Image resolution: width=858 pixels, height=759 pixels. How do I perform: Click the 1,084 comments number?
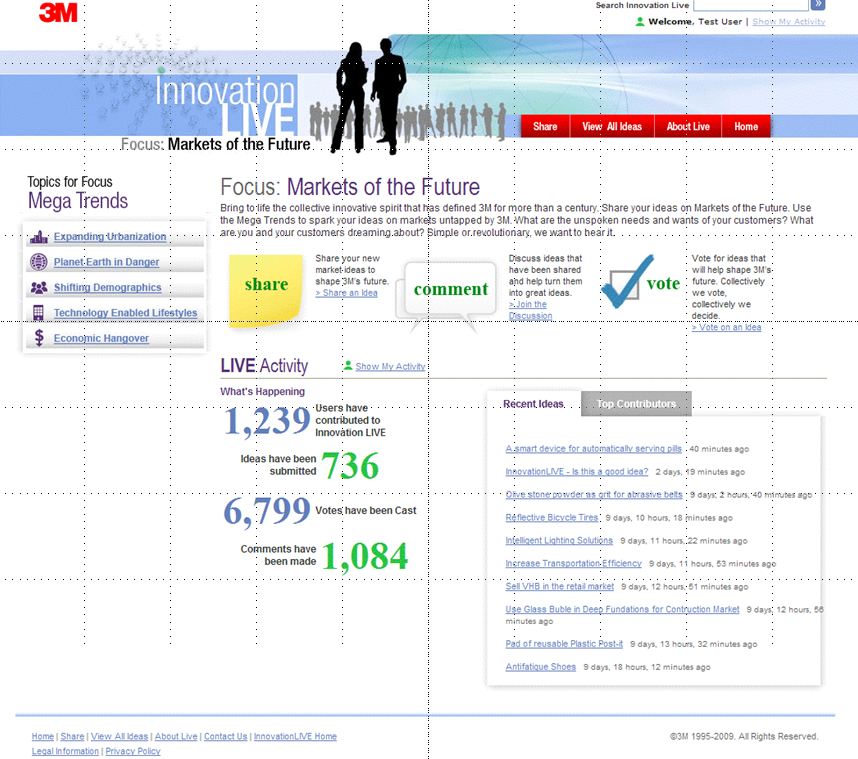click(x=364, y=556)
